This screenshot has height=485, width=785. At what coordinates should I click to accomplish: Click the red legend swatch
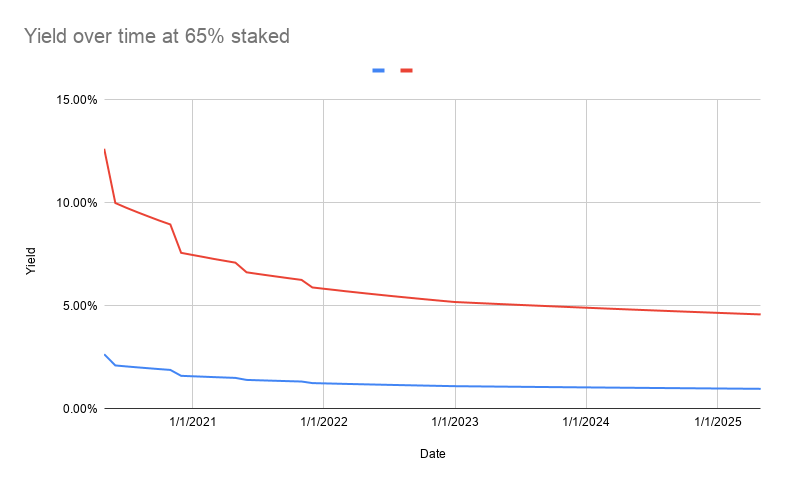pyautogui.click(x=407, y=71)
